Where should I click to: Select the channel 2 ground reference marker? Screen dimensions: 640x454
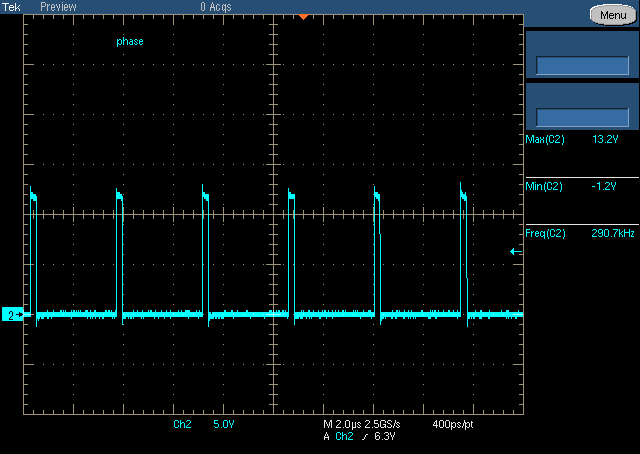click(x=12, y=315)
